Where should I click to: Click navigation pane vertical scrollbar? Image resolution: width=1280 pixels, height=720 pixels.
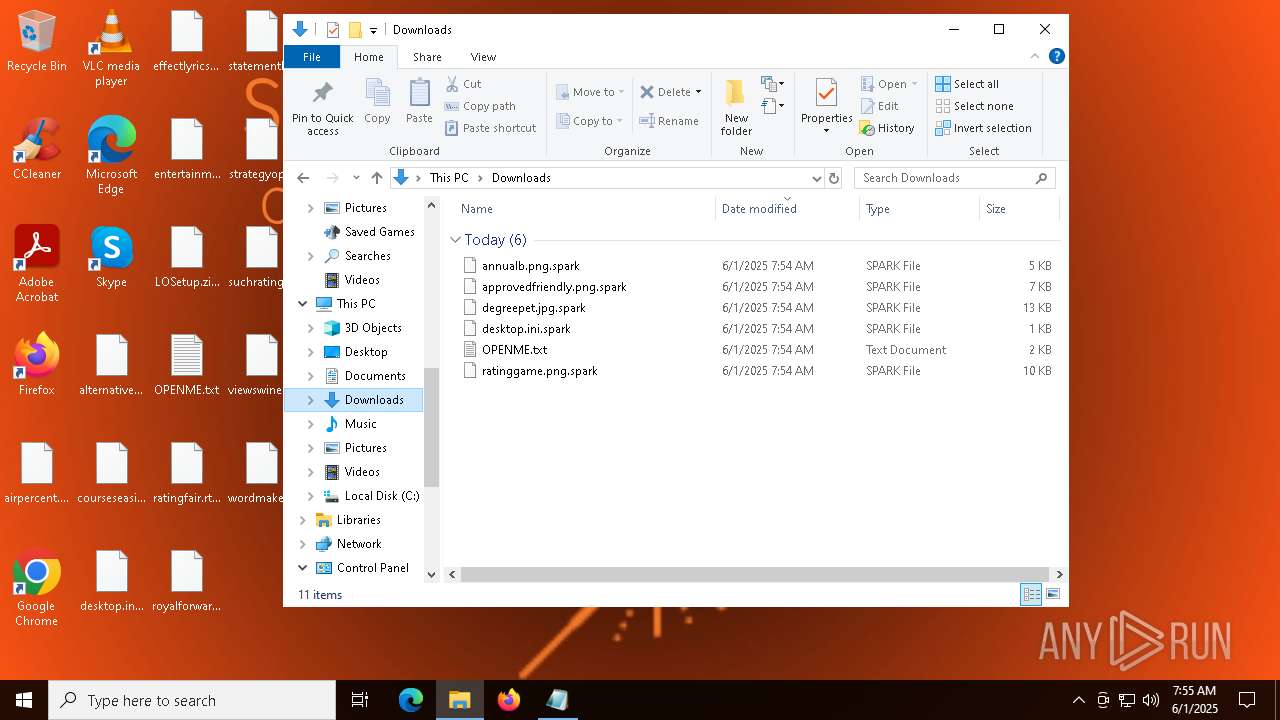(x=432, y=427)
